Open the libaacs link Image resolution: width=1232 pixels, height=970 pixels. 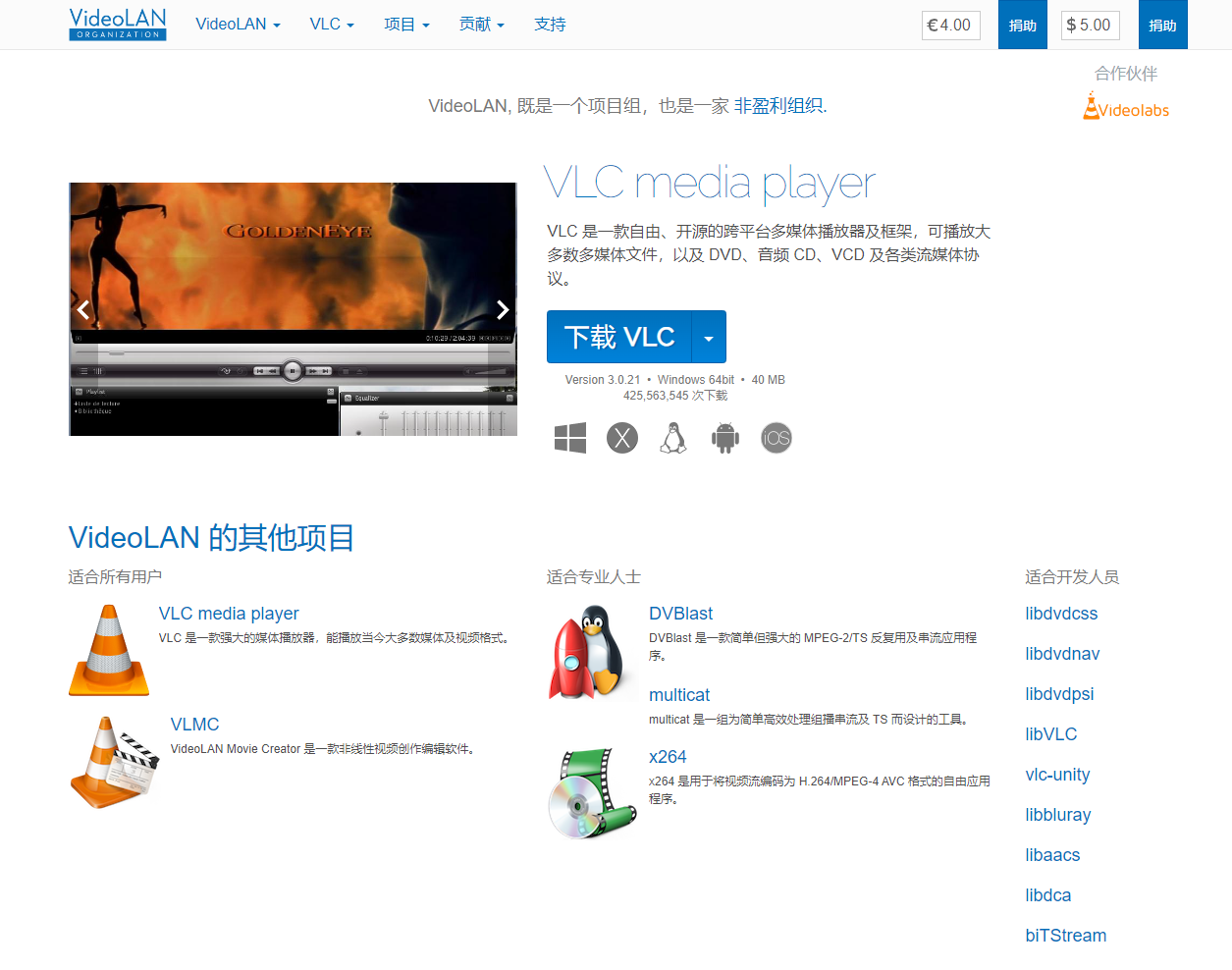click(x=1052, y=855)
